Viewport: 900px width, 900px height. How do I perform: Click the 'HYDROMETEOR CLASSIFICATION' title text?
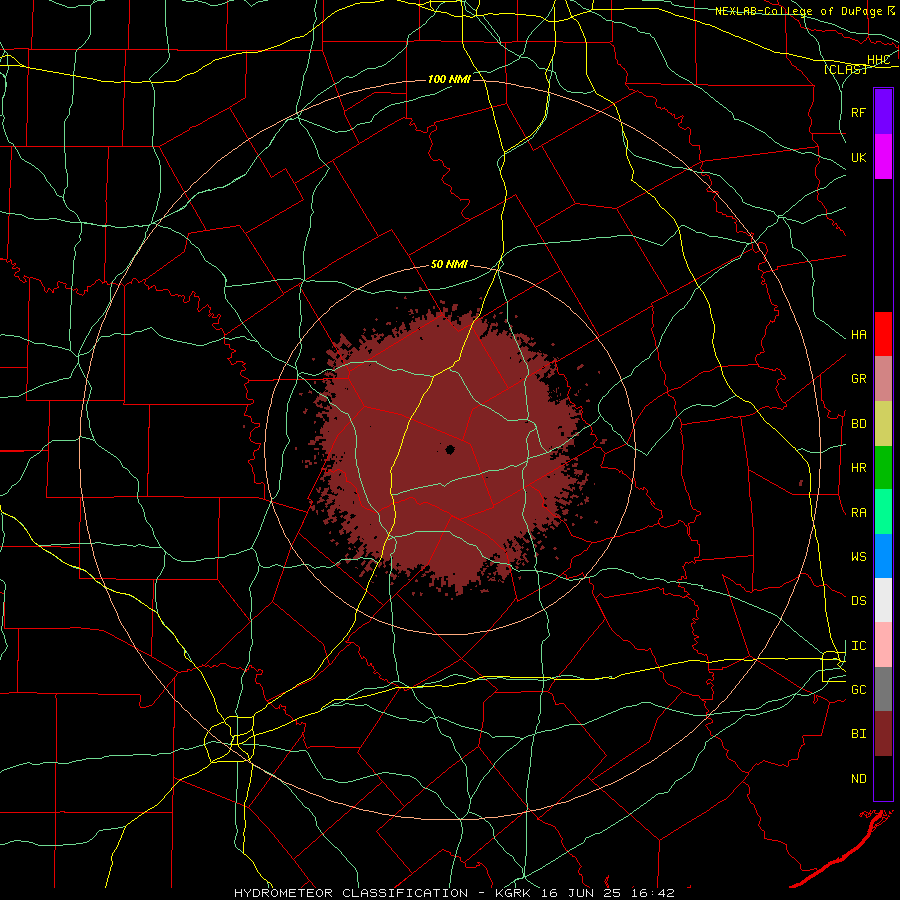pos(351,893)
